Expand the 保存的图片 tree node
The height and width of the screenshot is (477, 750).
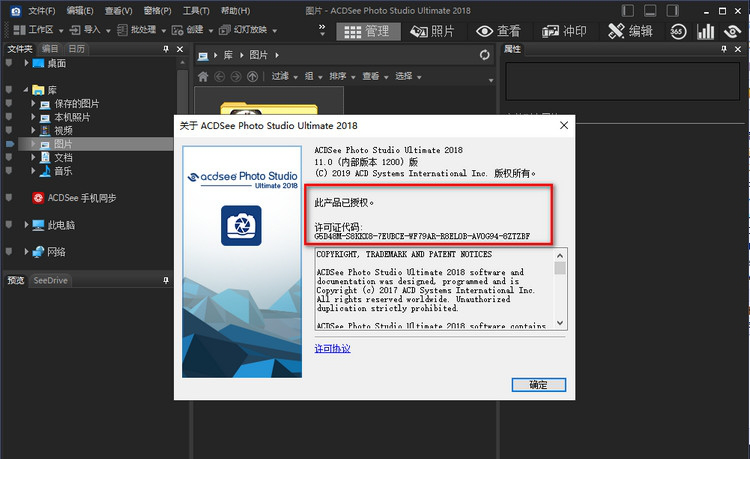[33, 103]
